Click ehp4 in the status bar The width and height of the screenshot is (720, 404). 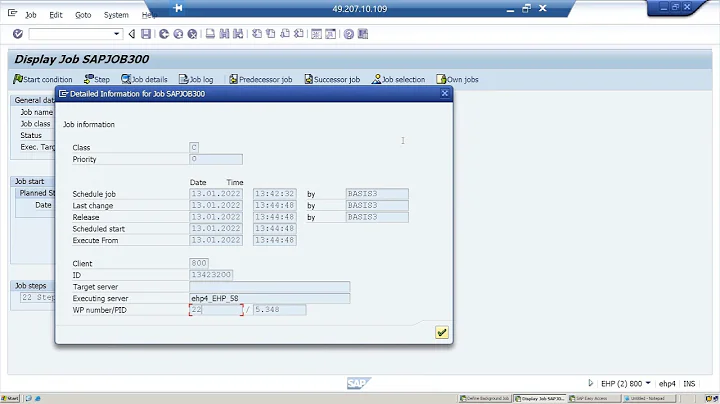[x=667, y=383]
